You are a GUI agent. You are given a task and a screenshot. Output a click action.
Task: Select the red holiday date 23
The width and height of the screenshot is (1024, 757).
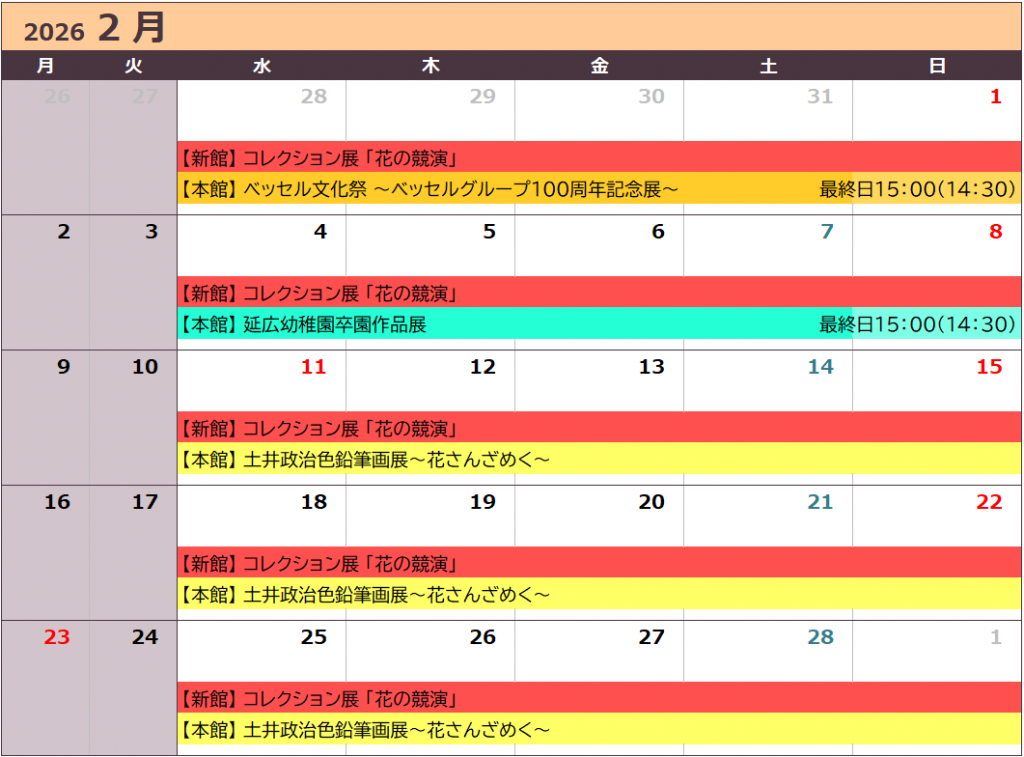click(x=57, y=637)
